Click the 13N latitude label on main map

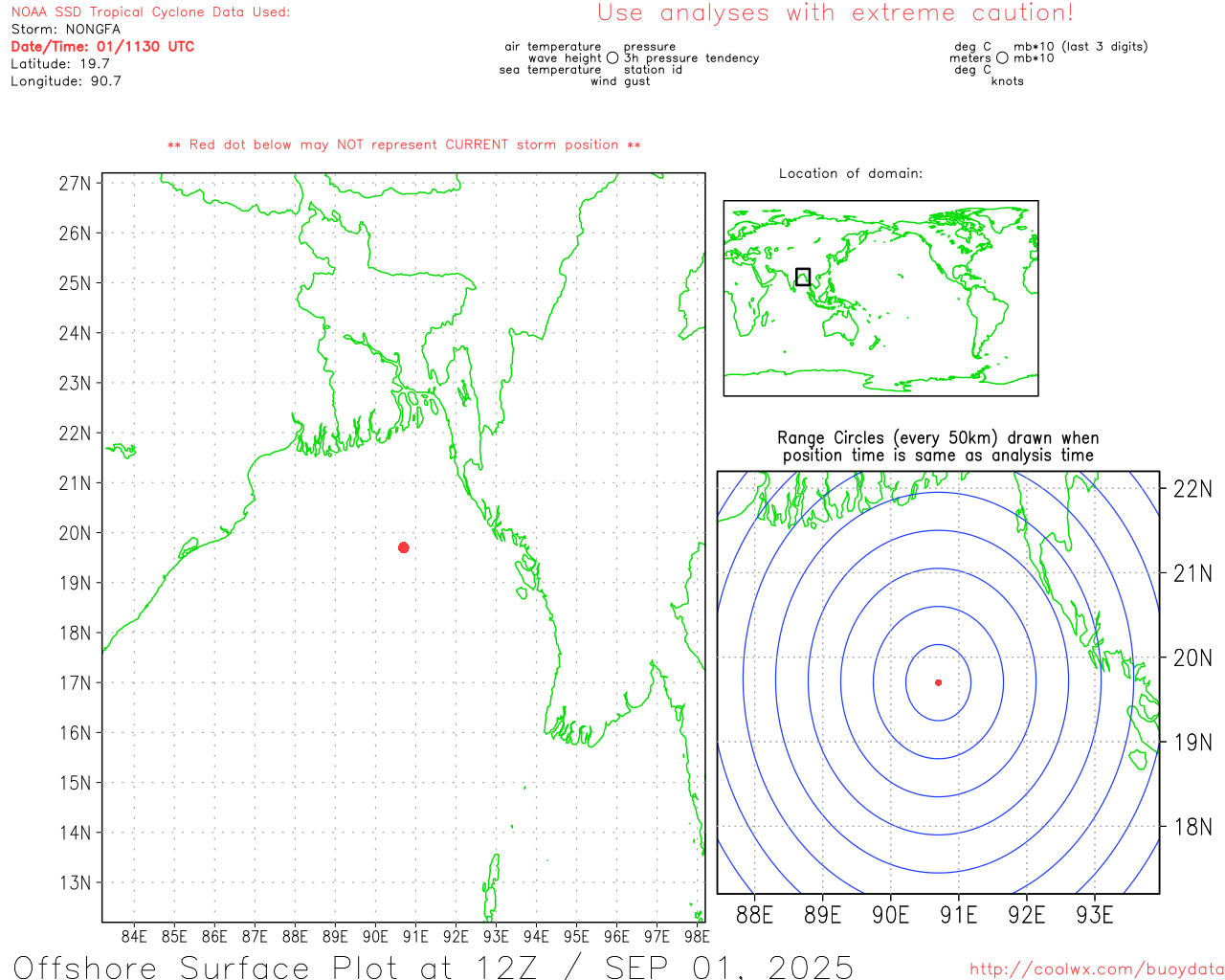75,882
